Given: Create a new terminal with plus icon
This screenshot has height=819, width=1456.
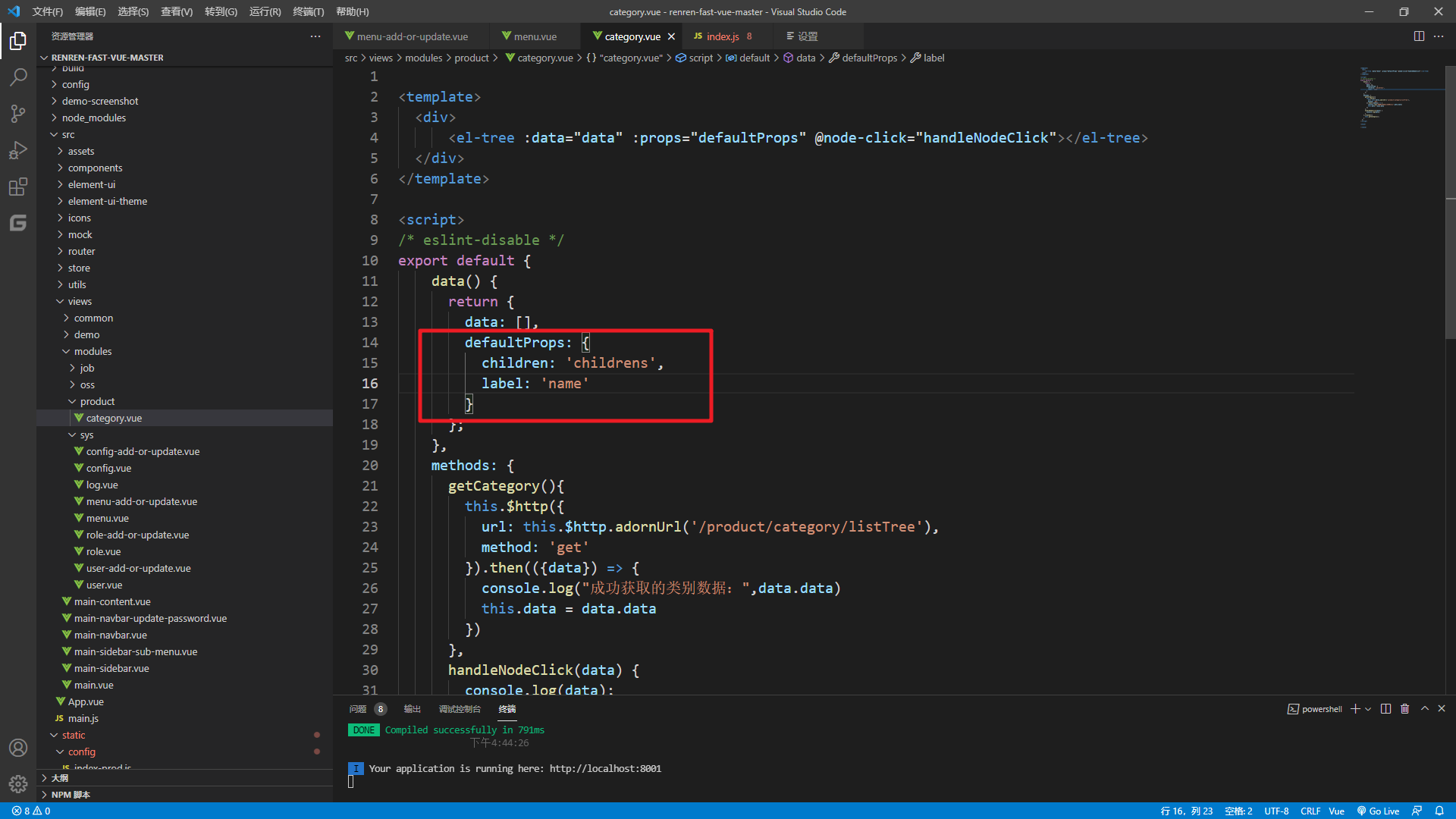Looking at the screenshot, I should [x=1355, y=709].
